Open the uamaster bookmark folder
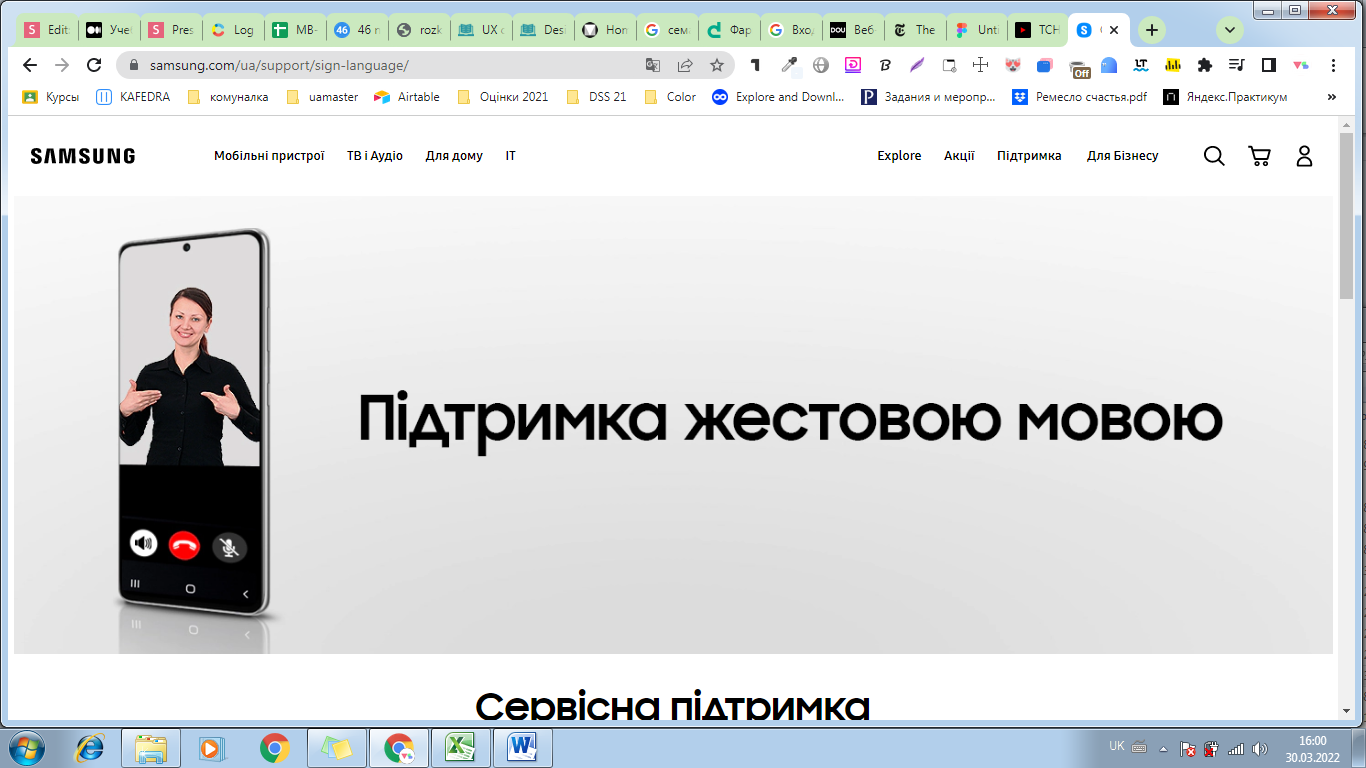This screenshot has height=768, width=1366. click(x=321, y=97)
